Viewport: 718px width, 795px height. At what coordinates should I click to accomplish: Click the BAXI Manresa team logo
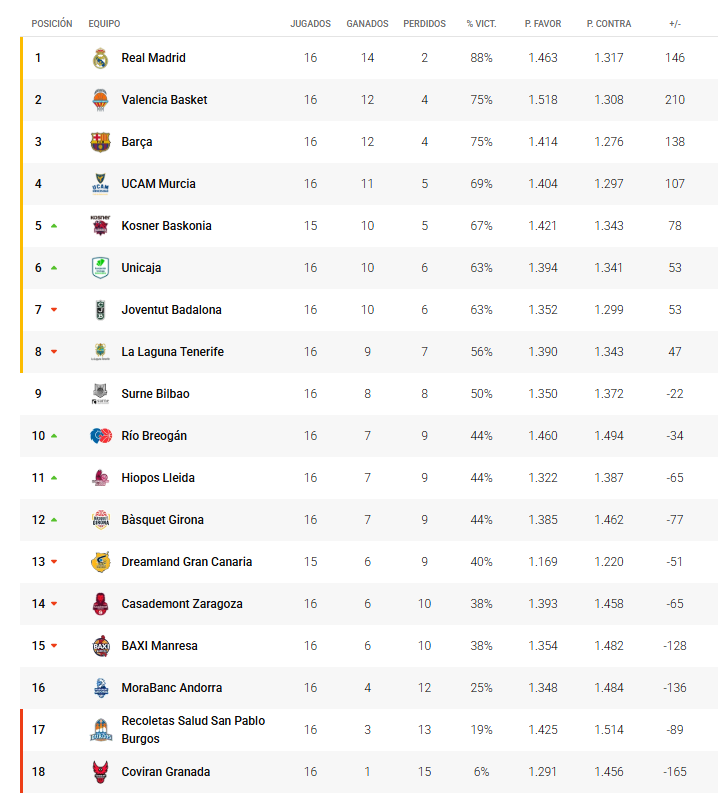(100, 646)
